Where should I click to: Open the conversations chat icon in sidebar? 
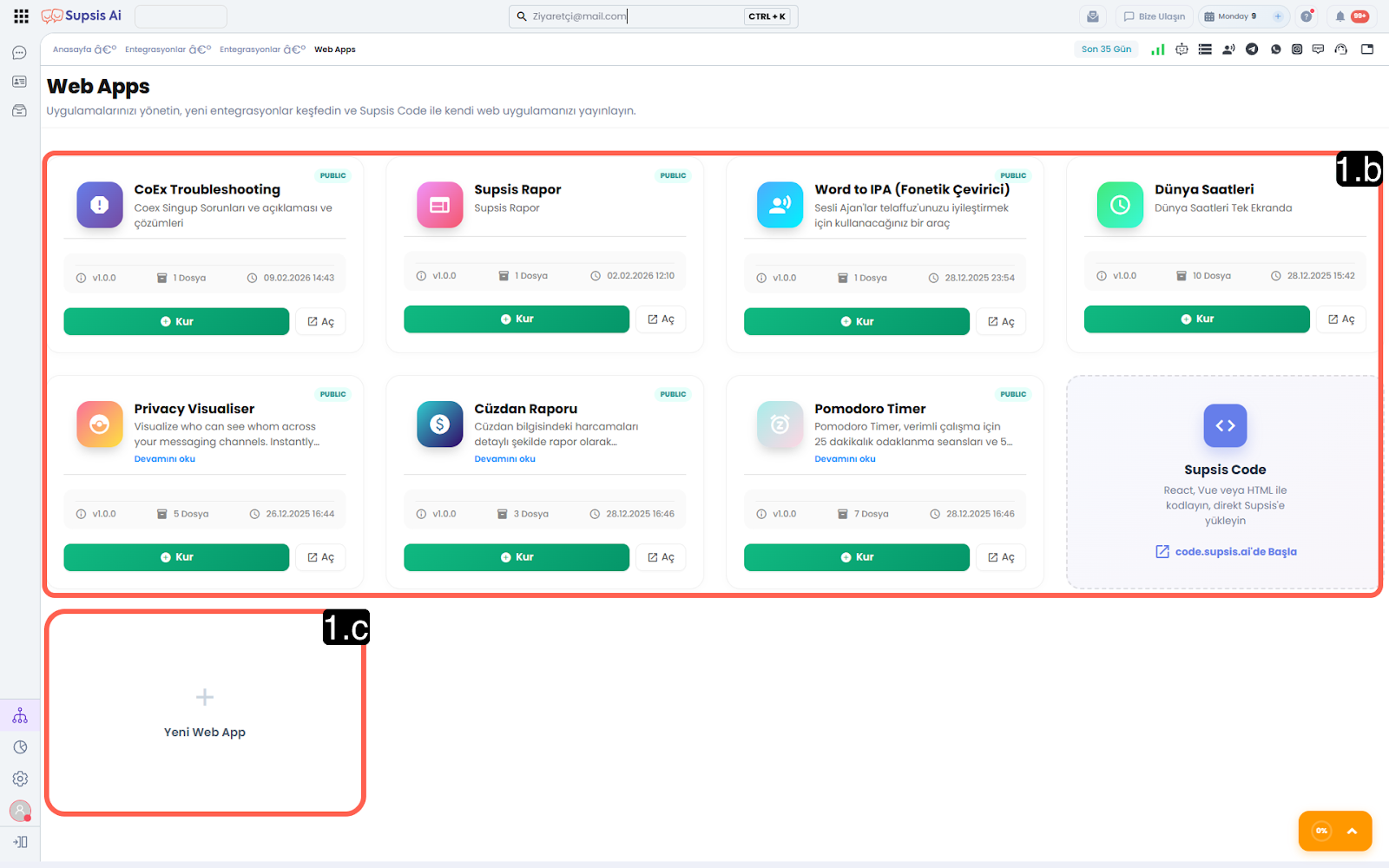click(x=19, y=53)
